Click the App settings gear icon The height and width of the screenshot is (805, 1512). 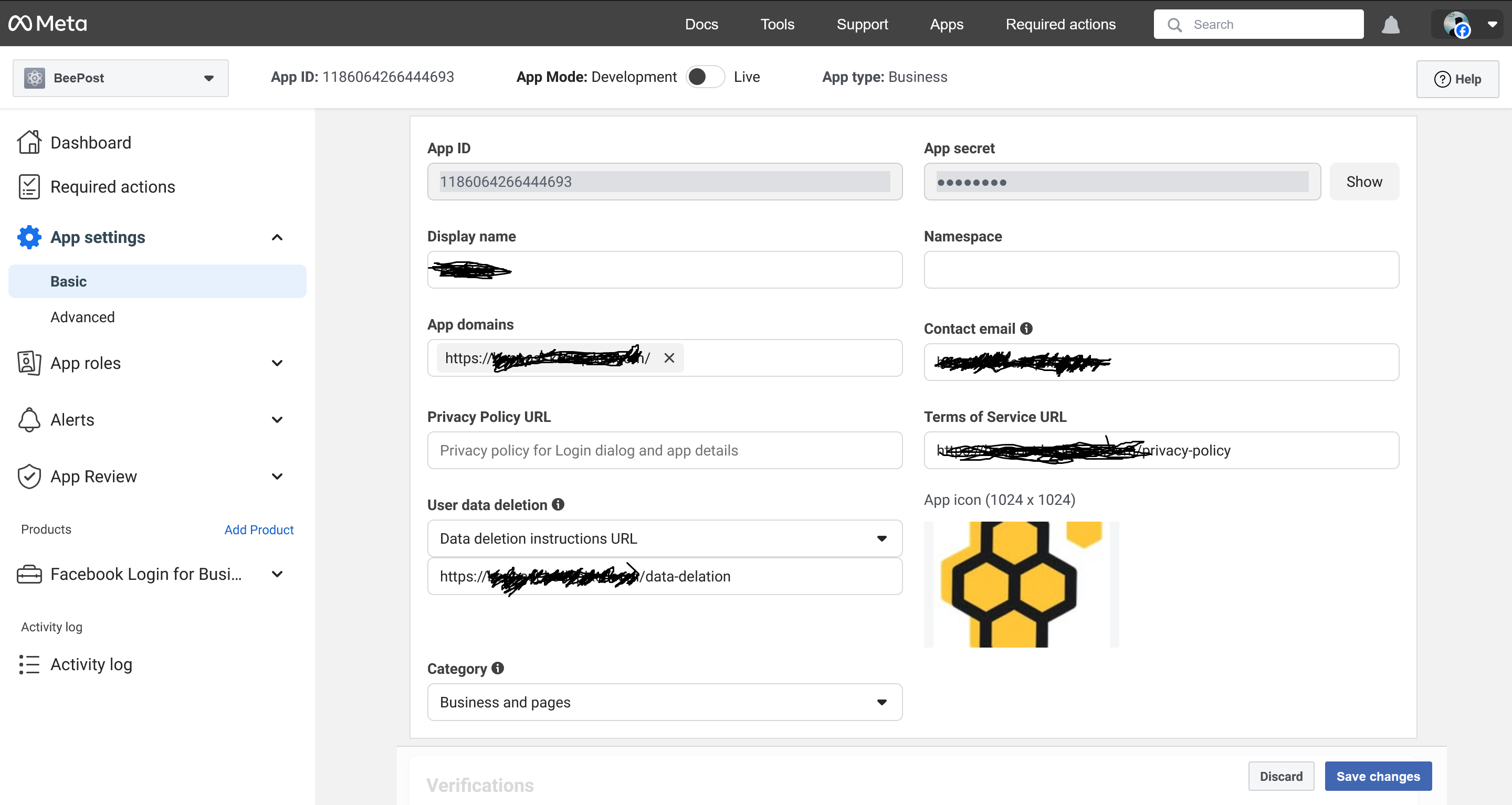tap(29, 237)
